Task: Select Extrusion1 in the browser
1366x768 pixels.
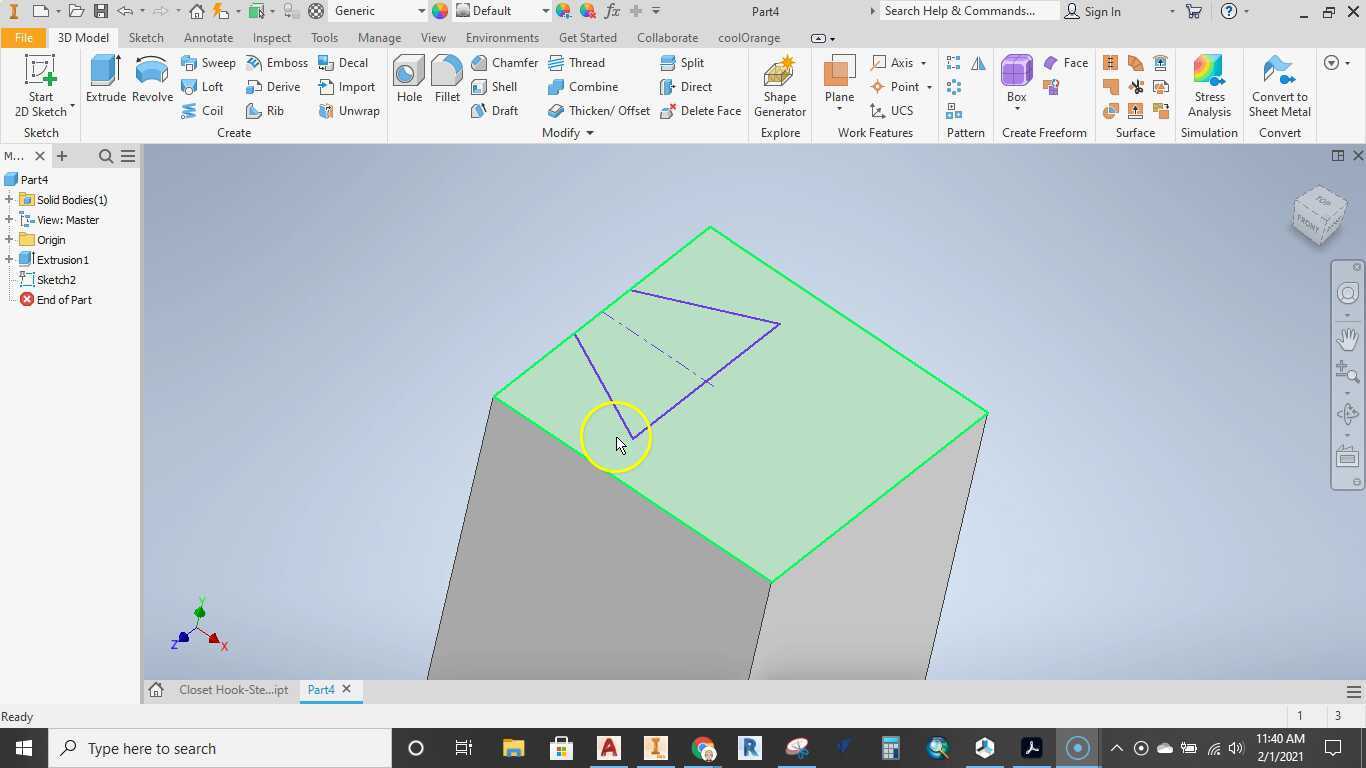Action: (x=62, y=259)
